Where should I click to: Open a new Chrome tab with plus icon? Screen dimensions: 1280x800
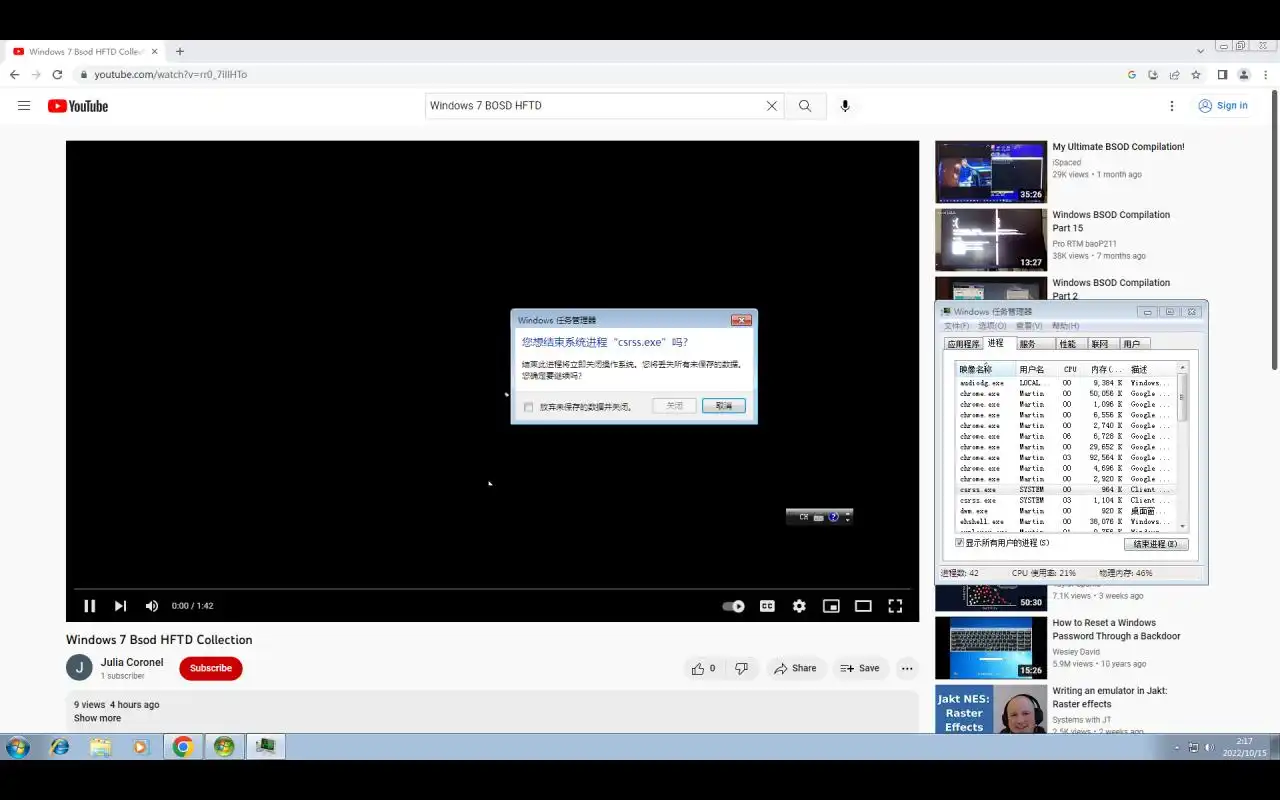click(x=180, y=51)
